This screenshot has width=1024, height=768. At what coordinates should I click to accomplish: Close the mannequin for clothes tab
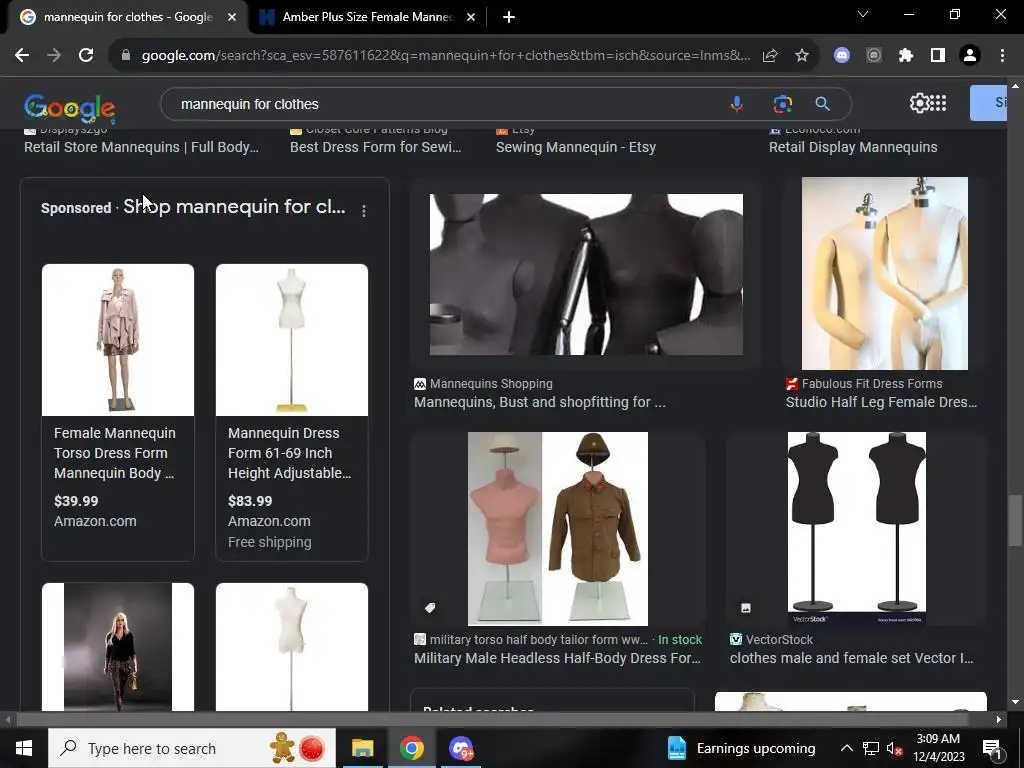coord(232,17)
